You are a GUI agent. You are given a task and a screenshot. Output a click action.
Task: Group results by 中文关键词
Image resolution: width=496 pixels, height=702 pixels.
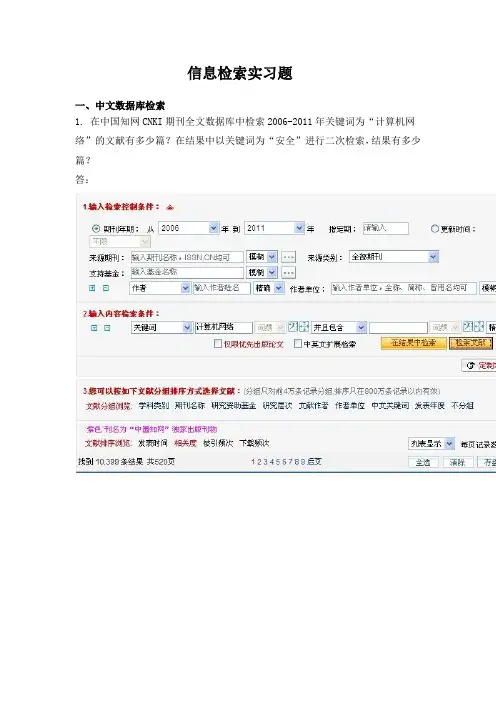click(390, 406)
